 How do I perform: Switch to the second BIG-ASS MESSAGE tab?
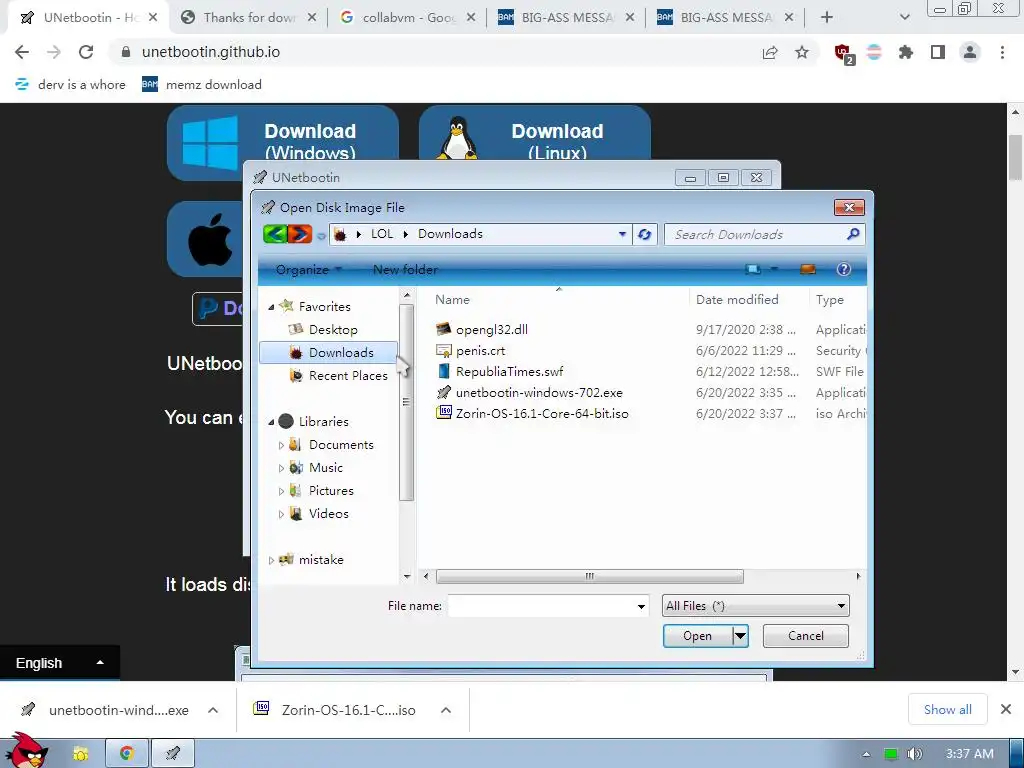tap(726, 18)
